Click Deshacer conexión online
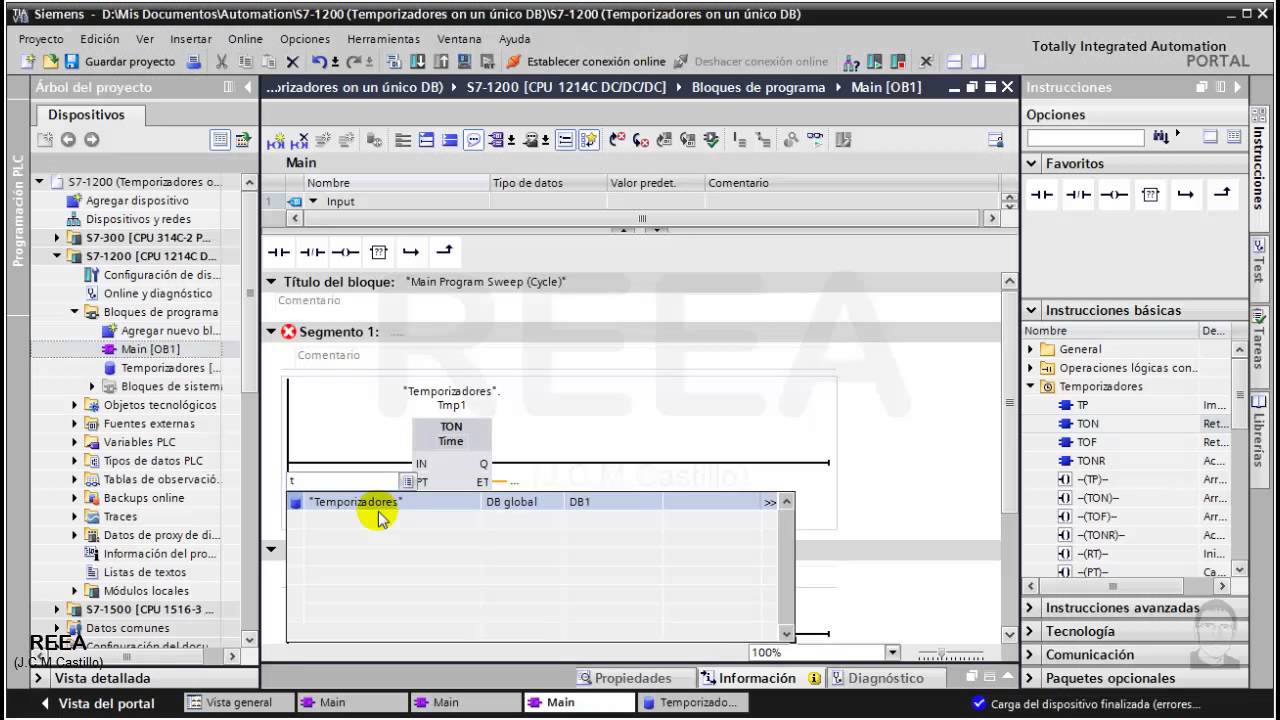The height and width of the screenshot is (720, 1280). (751, 62)
